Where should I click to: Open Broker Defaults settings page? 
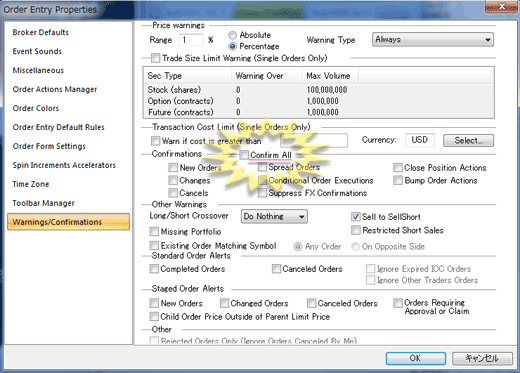41,32
